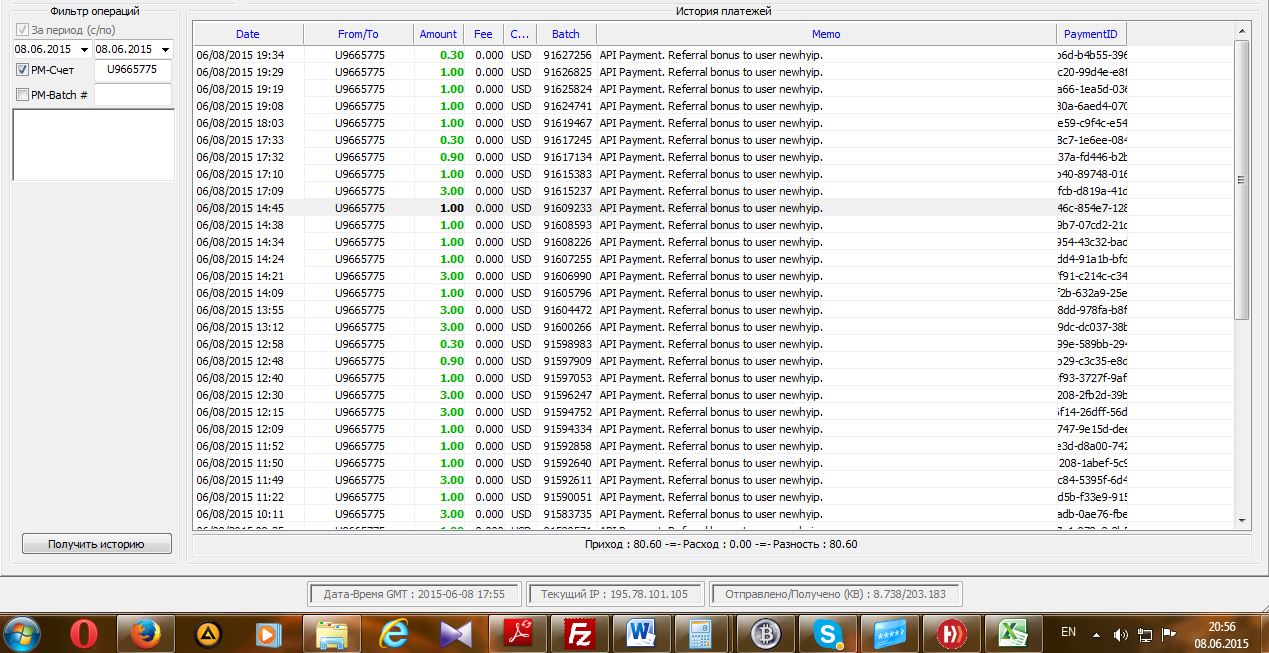Open FileZilla in the taskbar
This screenshot has width=1269, height=653.
pyautogui.click(x=579, y=634)
